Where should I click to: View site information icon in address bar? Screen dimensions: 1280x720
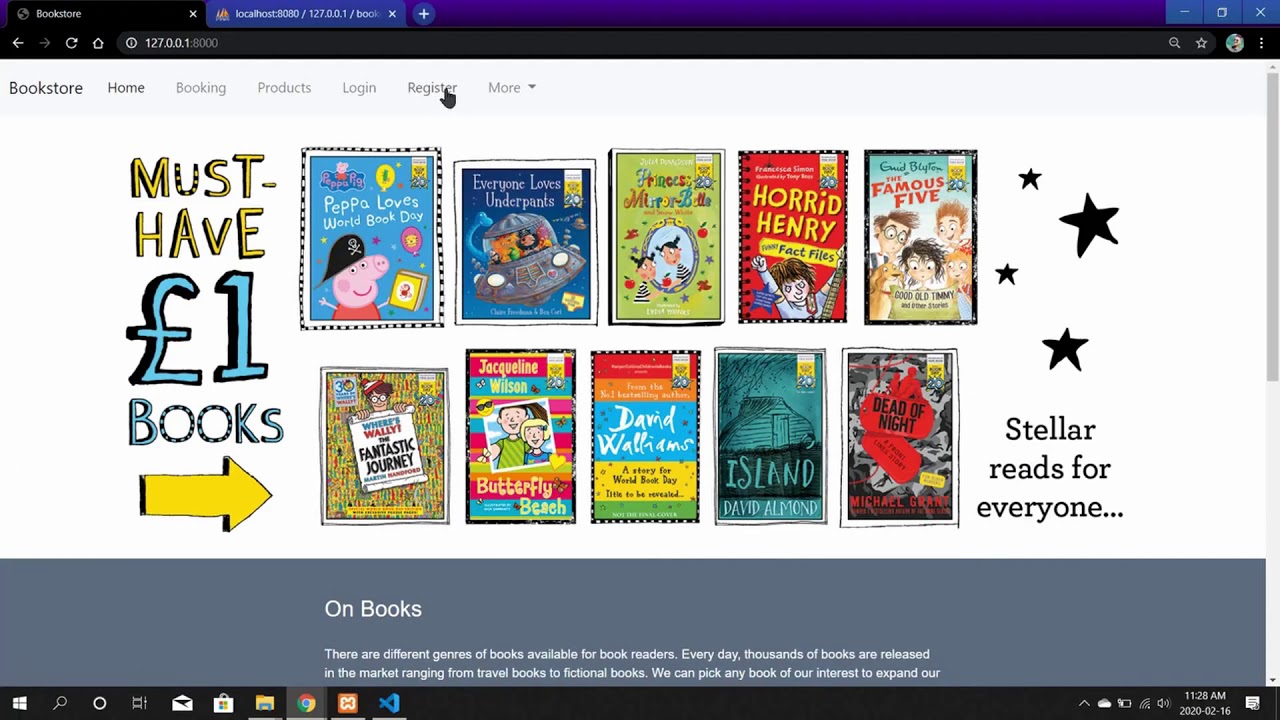tap(131, 43)
